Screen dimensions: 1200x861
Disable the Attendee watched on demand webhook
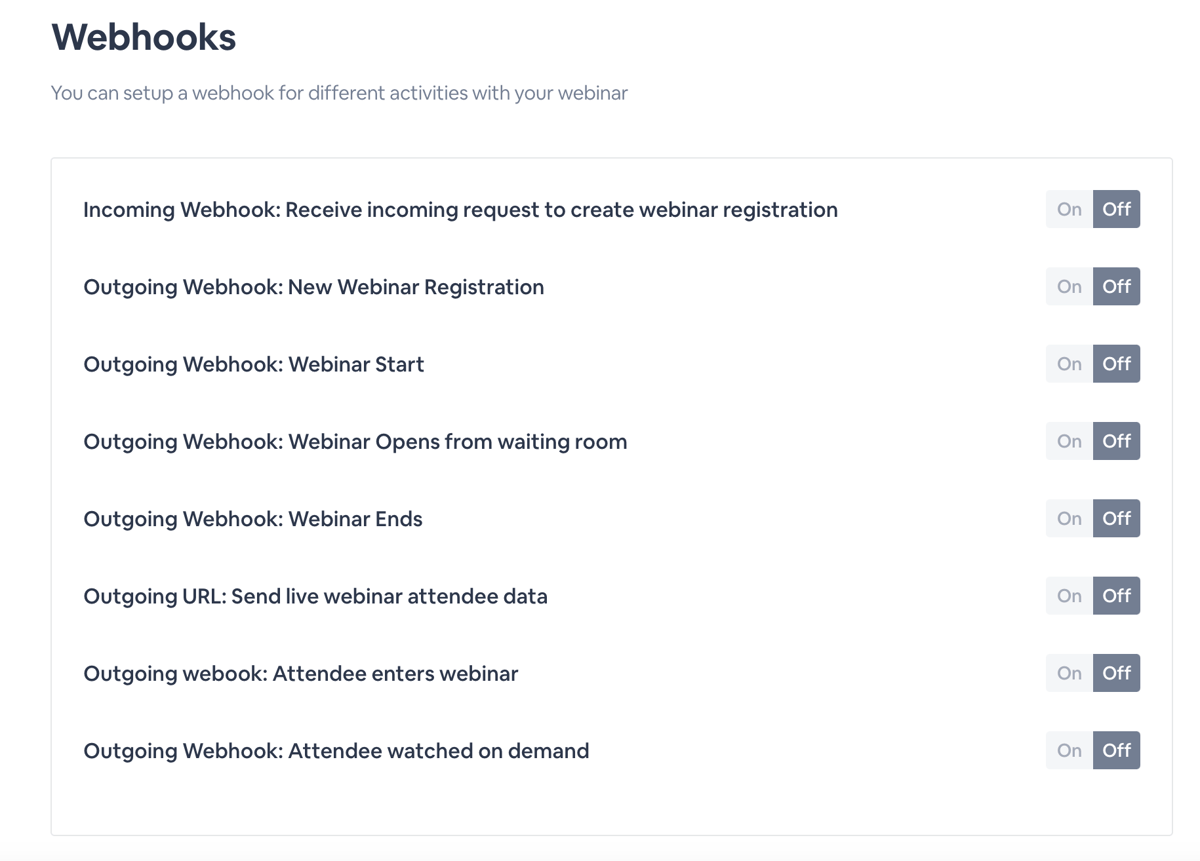(x=1117, y=750)
